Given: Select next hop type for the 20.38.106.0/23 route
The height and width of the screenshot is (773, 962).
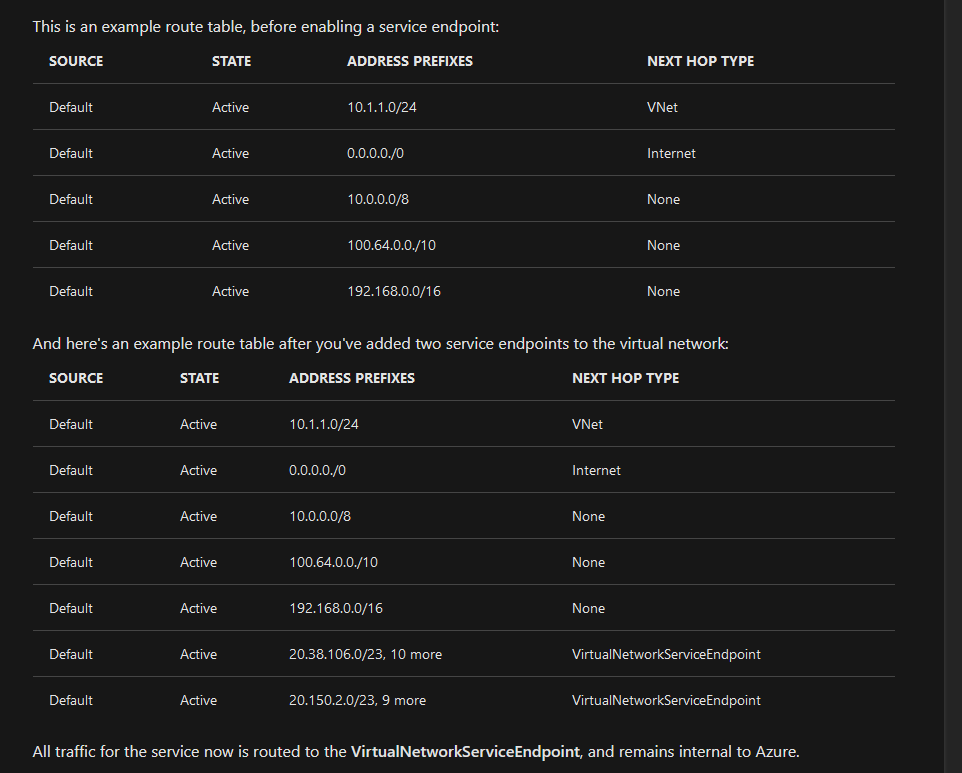Looking at the screenshot, I should point(666,654).
